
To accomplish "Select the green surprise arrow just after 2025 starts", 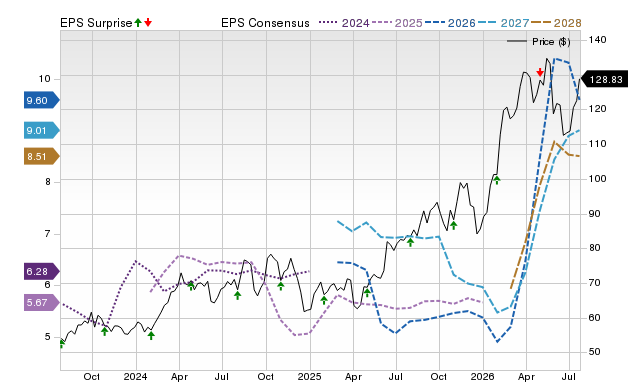I will pyautogui.click(x=324, y=300).
